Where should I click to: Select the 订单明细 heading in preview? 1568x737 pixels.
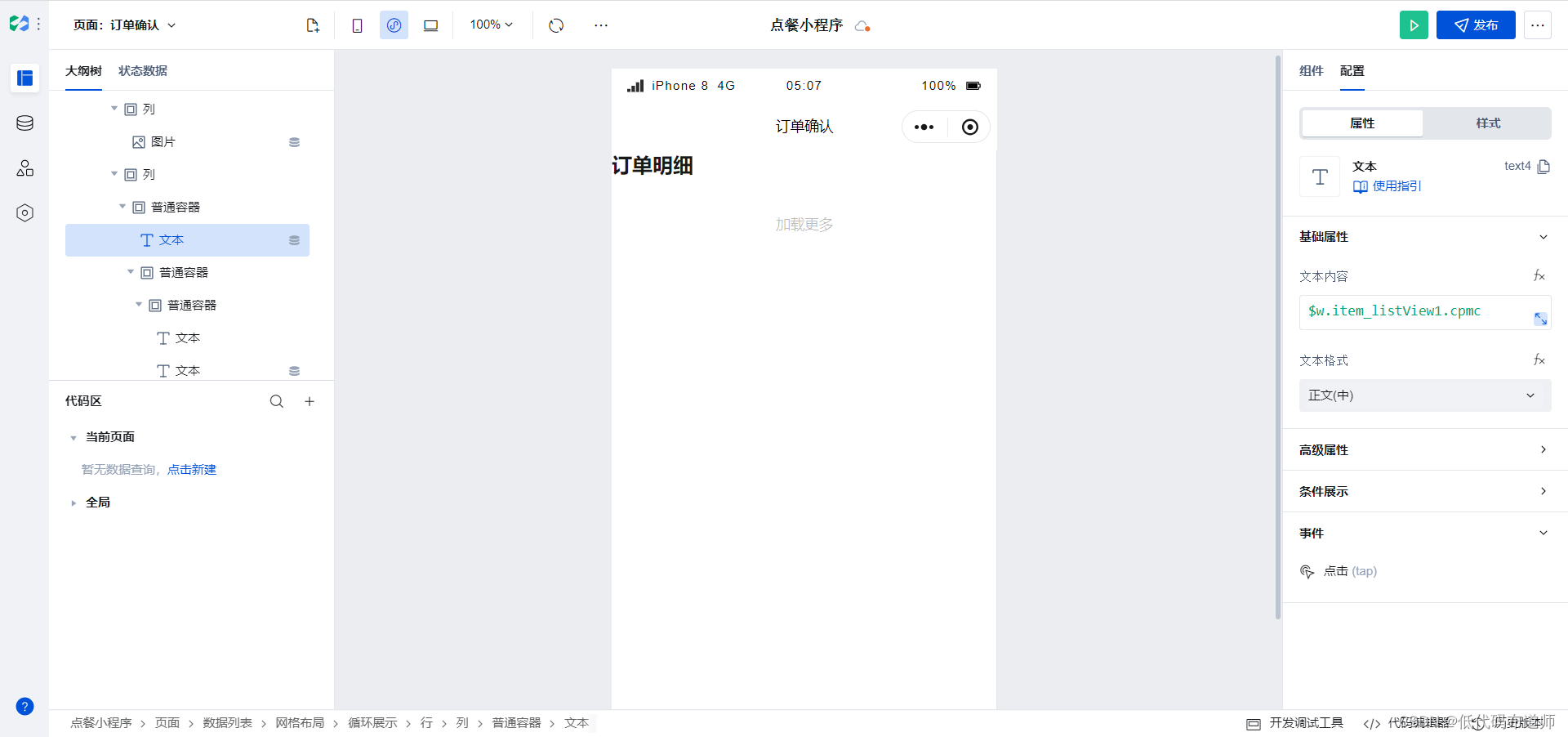tap(653, 166)
